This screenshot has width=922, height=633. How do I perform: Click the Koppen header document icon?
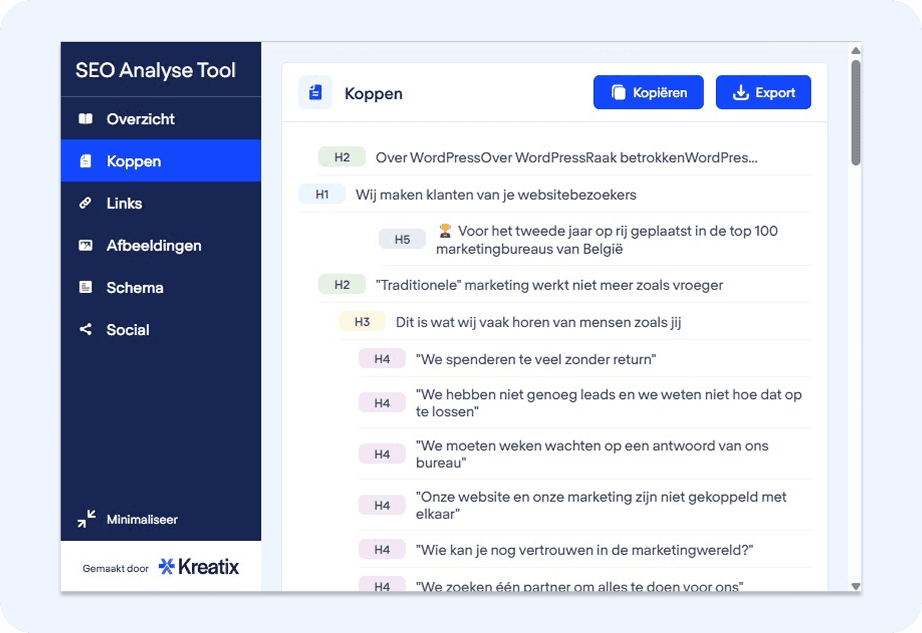(316, 93)
